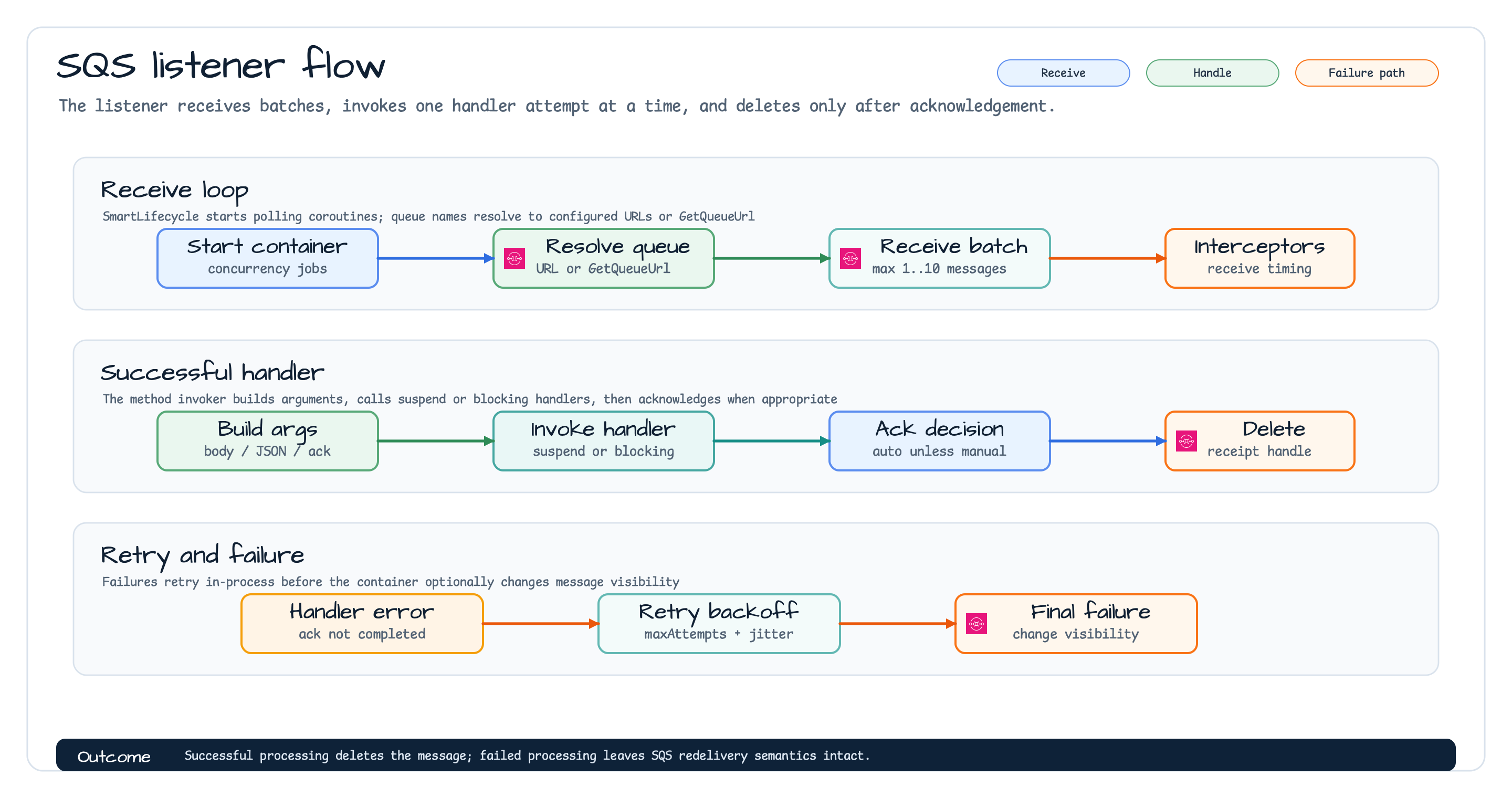Click the SQS icon in Delete box

click(1186, 440)
